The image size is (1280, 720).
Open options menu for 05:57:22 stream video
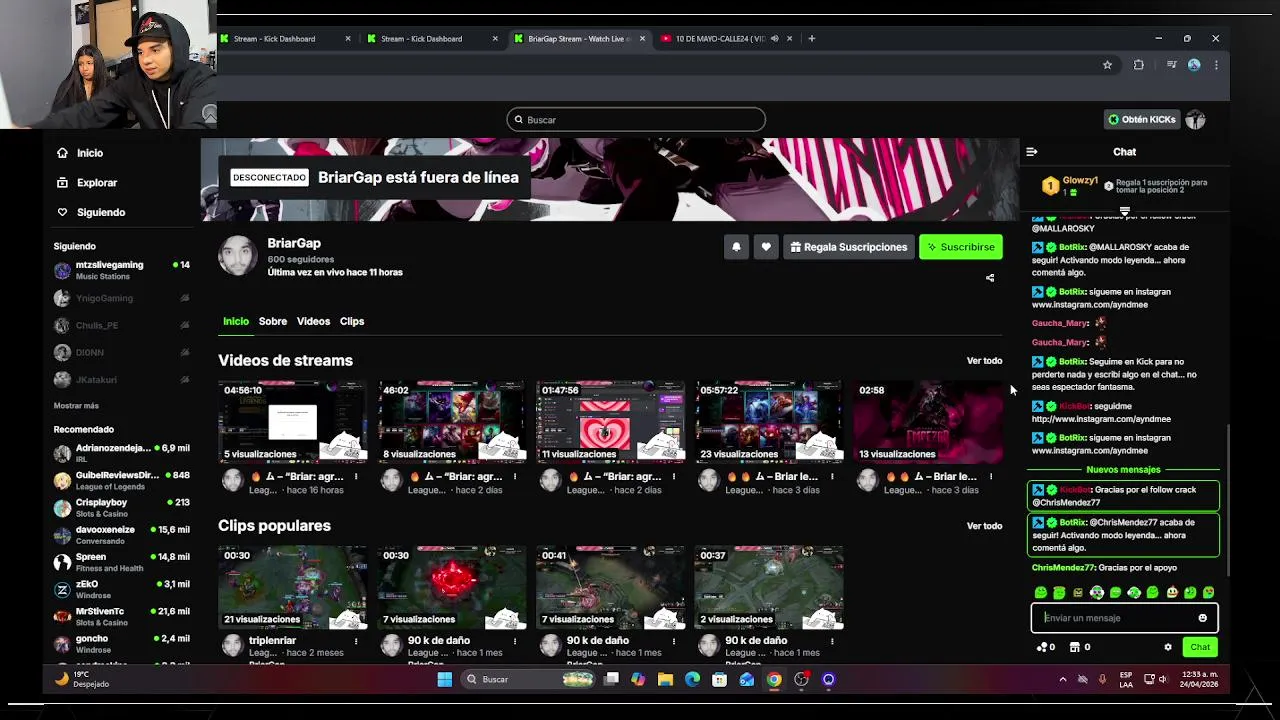(x=832, y=477)
